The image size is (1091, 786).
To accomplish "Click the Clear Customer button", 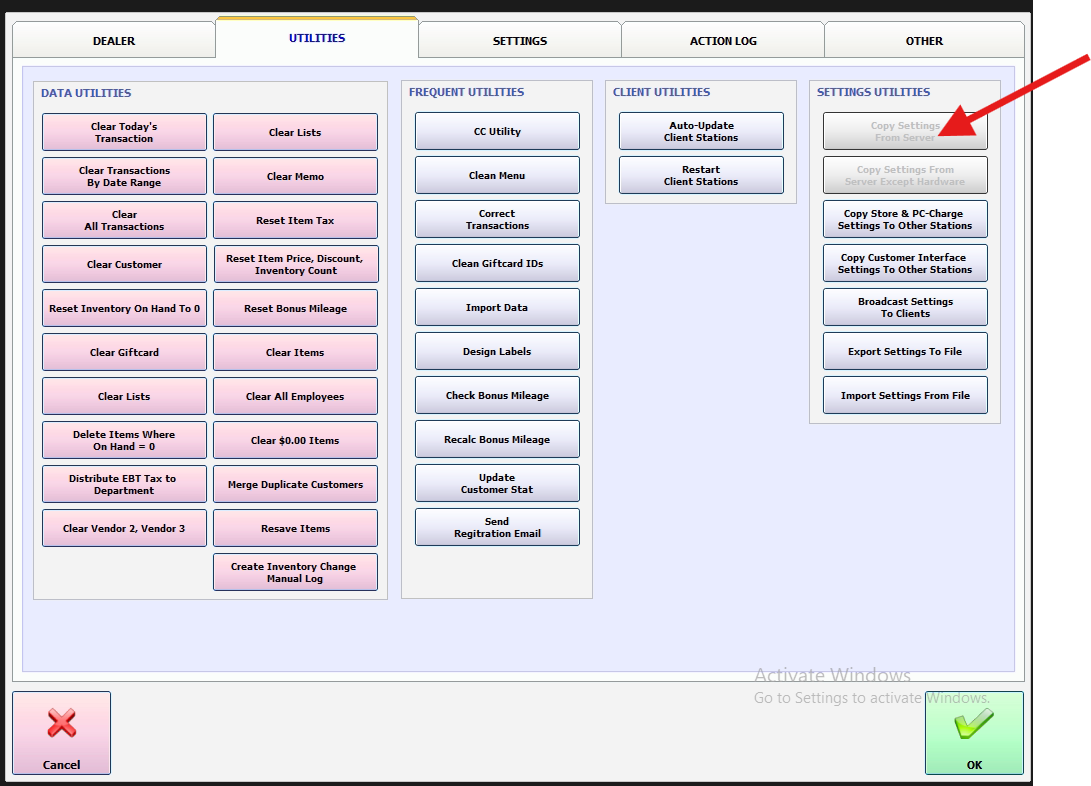I will [x=125, y=264].
